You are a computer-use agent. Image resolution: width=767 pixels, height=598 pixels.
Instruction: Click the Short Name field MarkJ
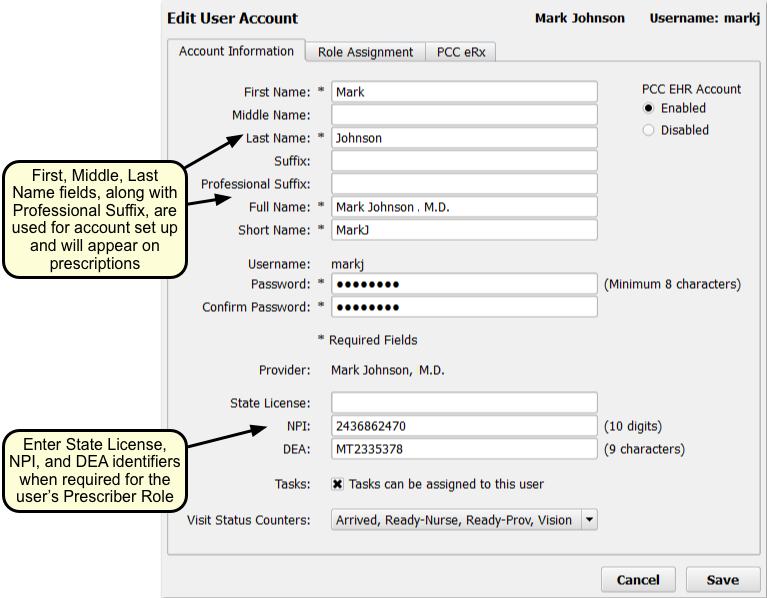[x=464, y=230]
